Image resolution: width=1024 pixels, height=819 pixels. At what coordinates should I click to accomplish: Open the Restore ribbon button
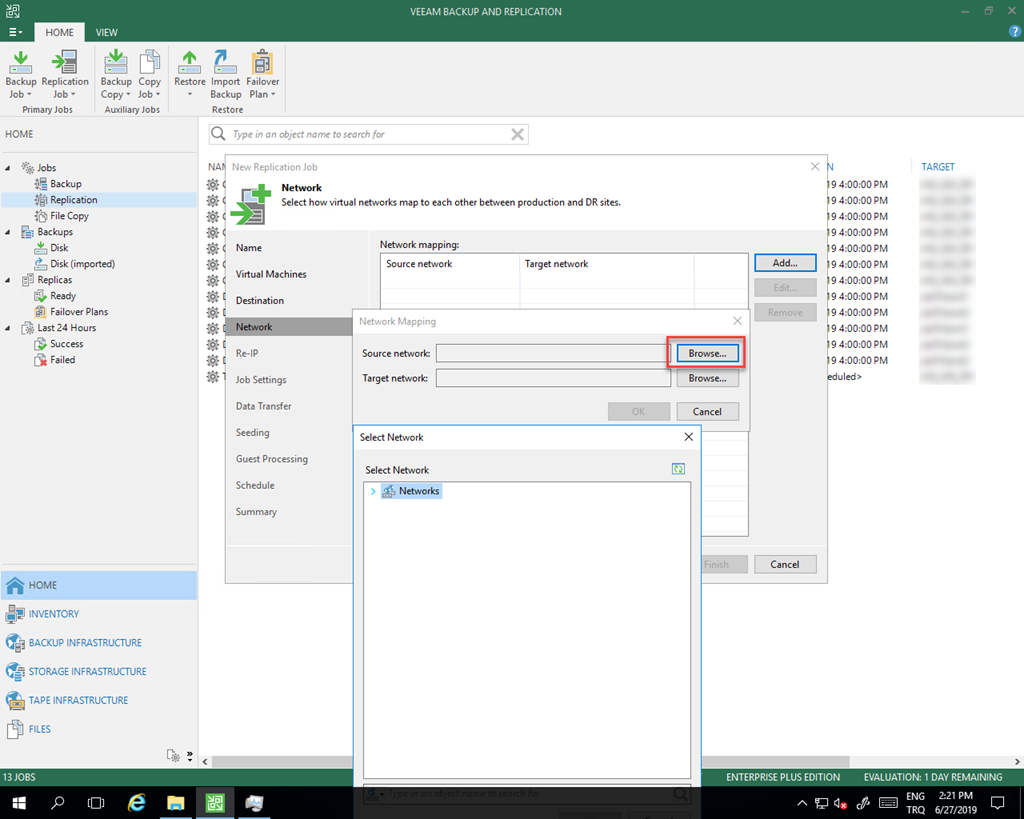189,74
